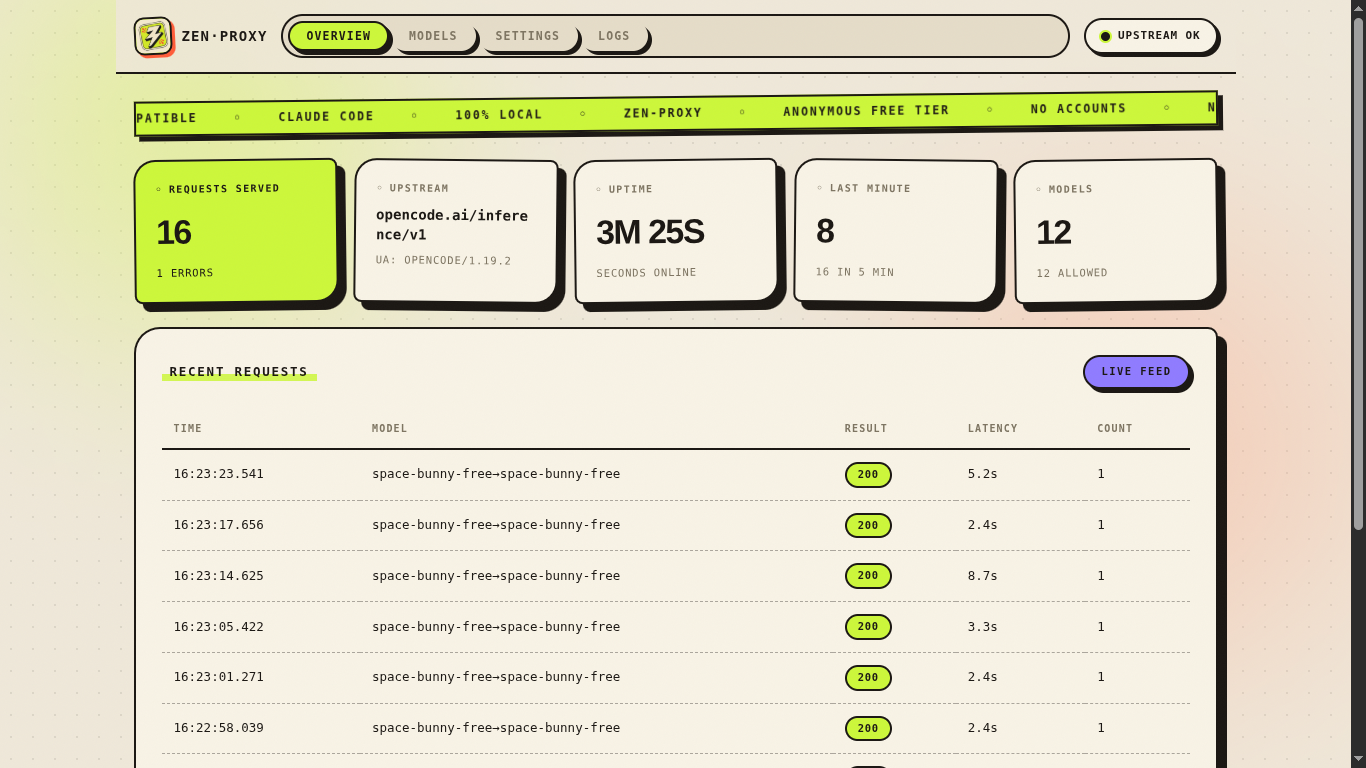Viewport: 1366px width, 768px height.
Task: Click the Zen-Proxy lightning logo icon
Action: click(x=153, y=36)
